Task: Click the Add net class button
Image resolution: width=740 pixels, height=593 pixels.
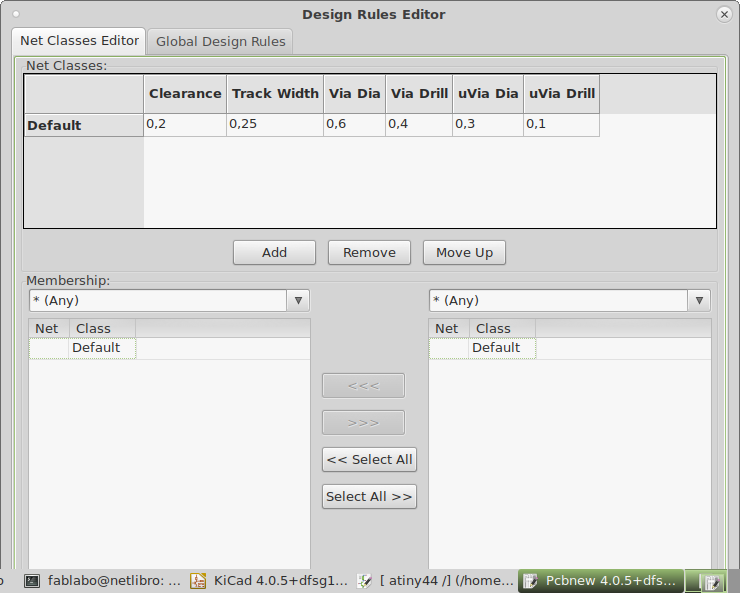Action: point(274,252)
